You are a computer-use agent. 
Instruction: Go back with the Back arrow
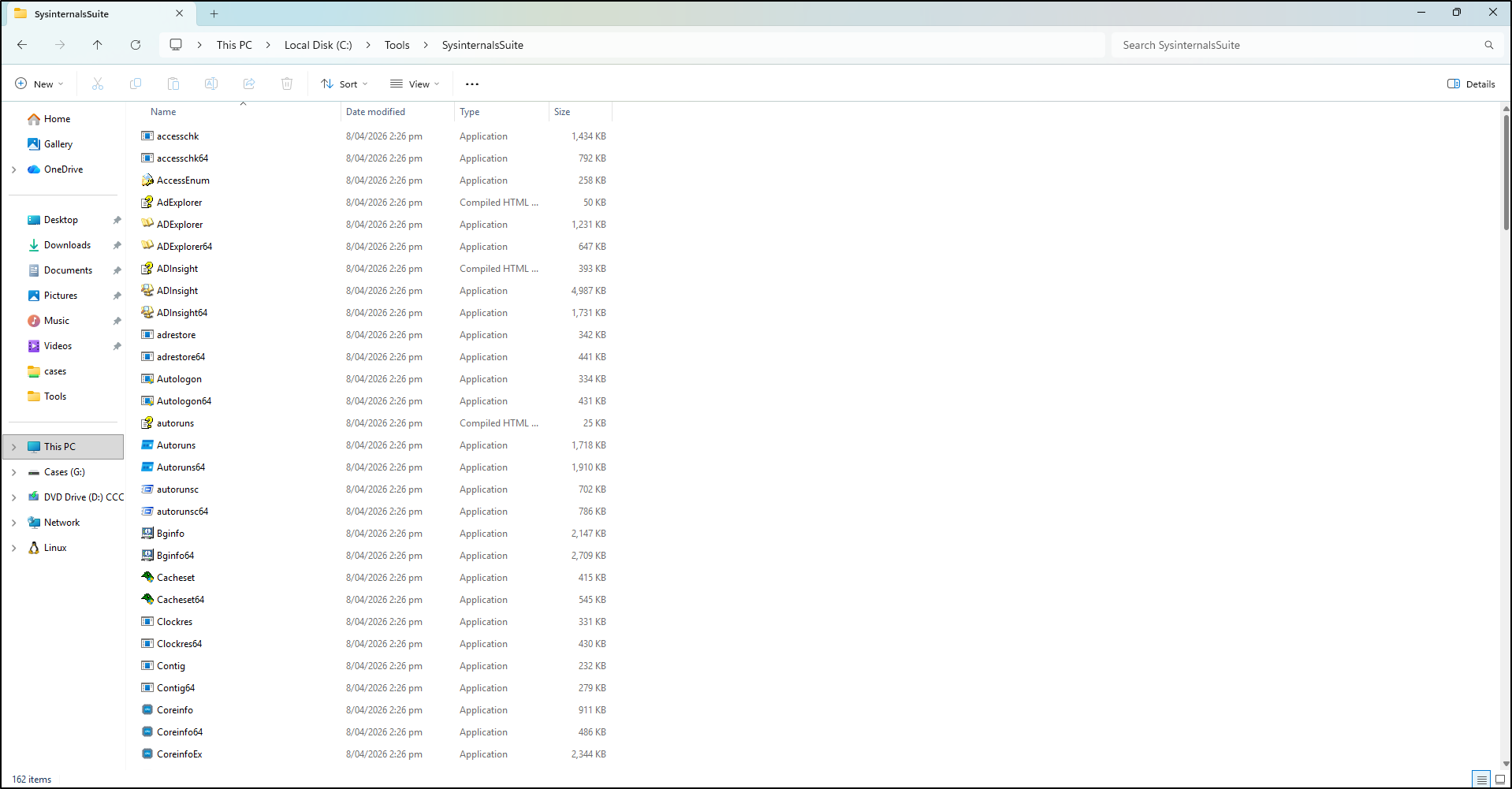pos(22,45)
